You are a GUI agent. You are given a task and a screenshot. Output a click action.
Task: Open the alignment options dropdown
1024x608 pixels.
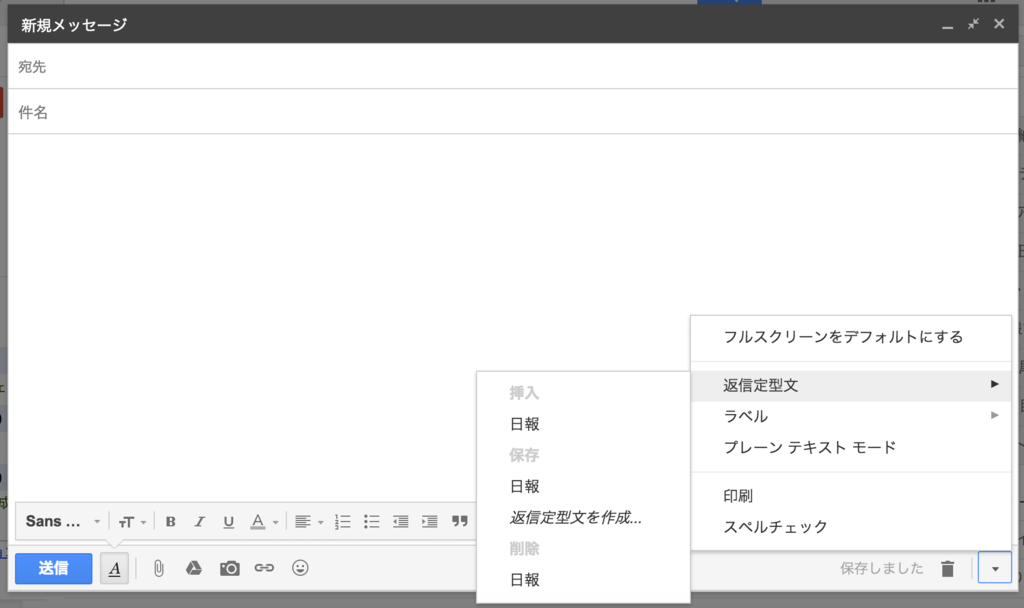[307, 521]
